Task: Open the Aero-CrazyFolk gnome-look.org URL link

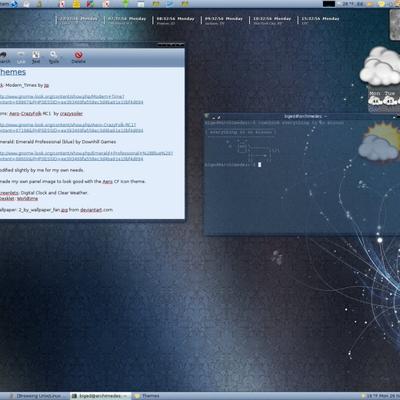Action: [71, 128]
